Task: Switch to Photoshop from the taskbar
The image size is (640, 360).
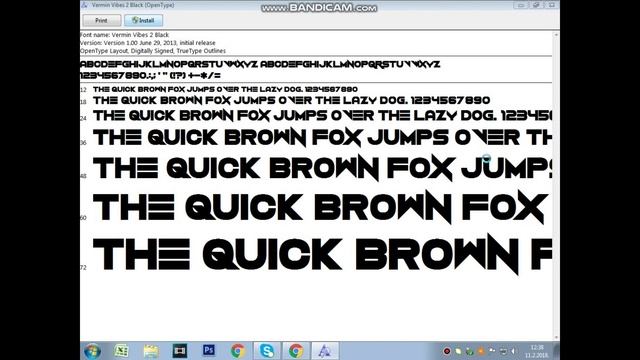Action: tap(209, 350)
